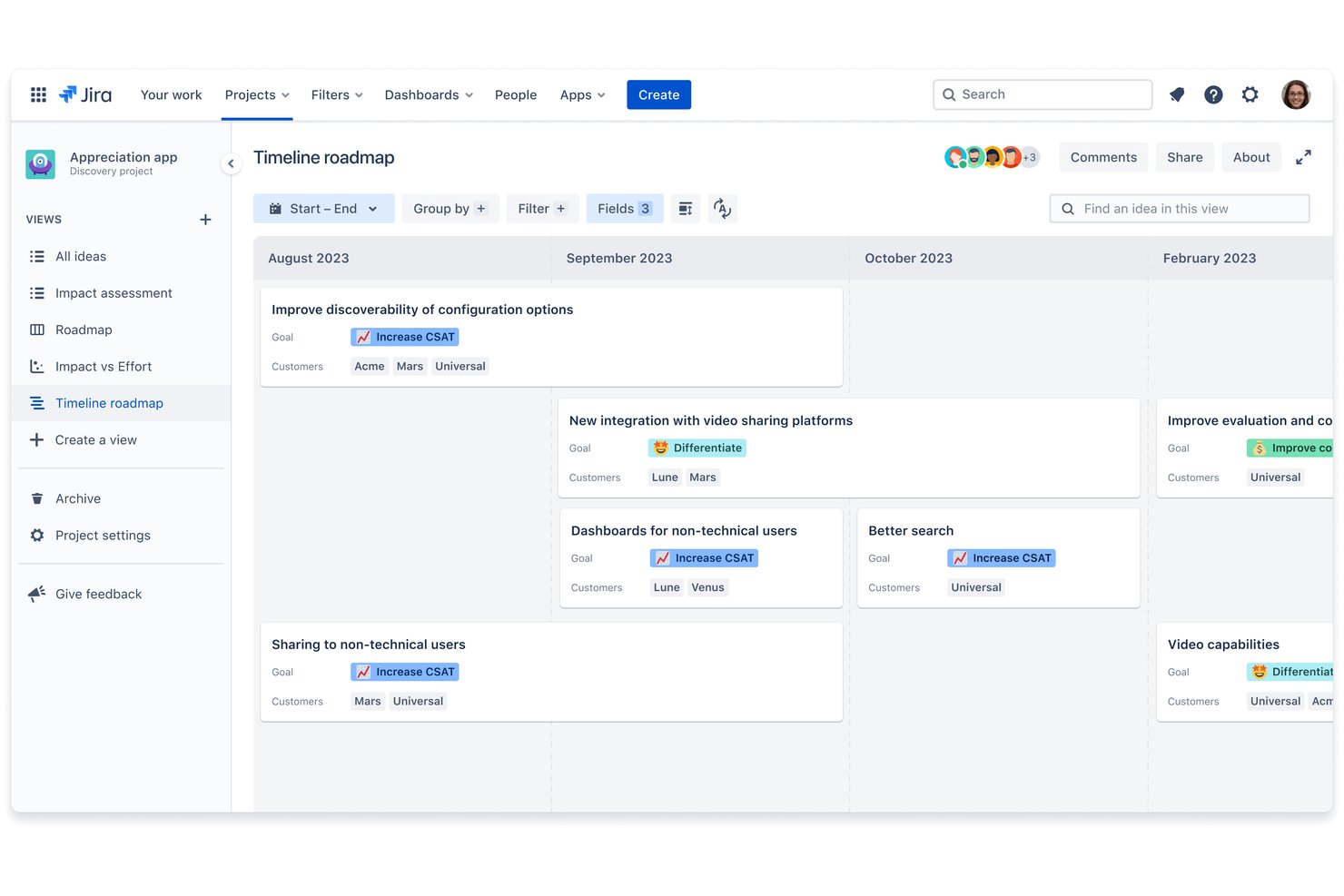
Task: Open the app switcher grid icon
Action: (x=38, y=94)
